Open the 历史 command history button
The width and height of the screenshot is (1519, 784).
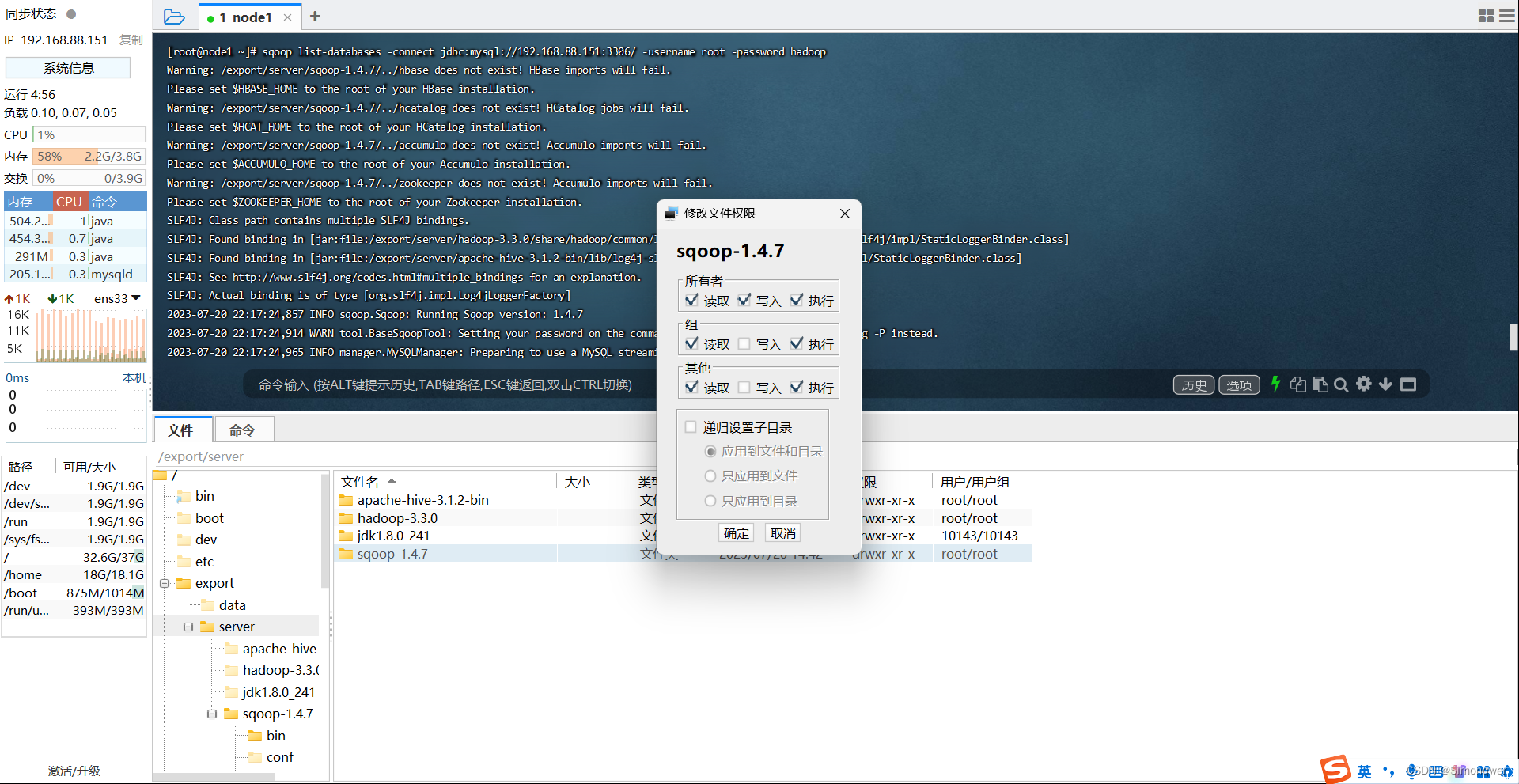tap(1194, 384)
